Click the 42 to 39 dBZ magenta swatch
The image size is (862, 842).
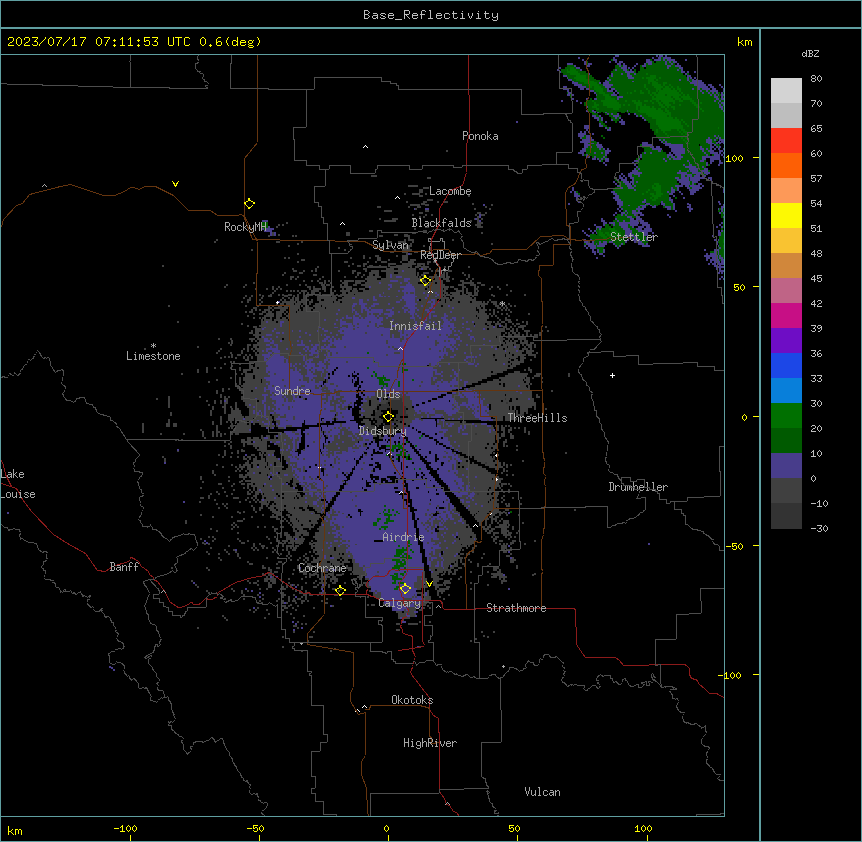786,315
